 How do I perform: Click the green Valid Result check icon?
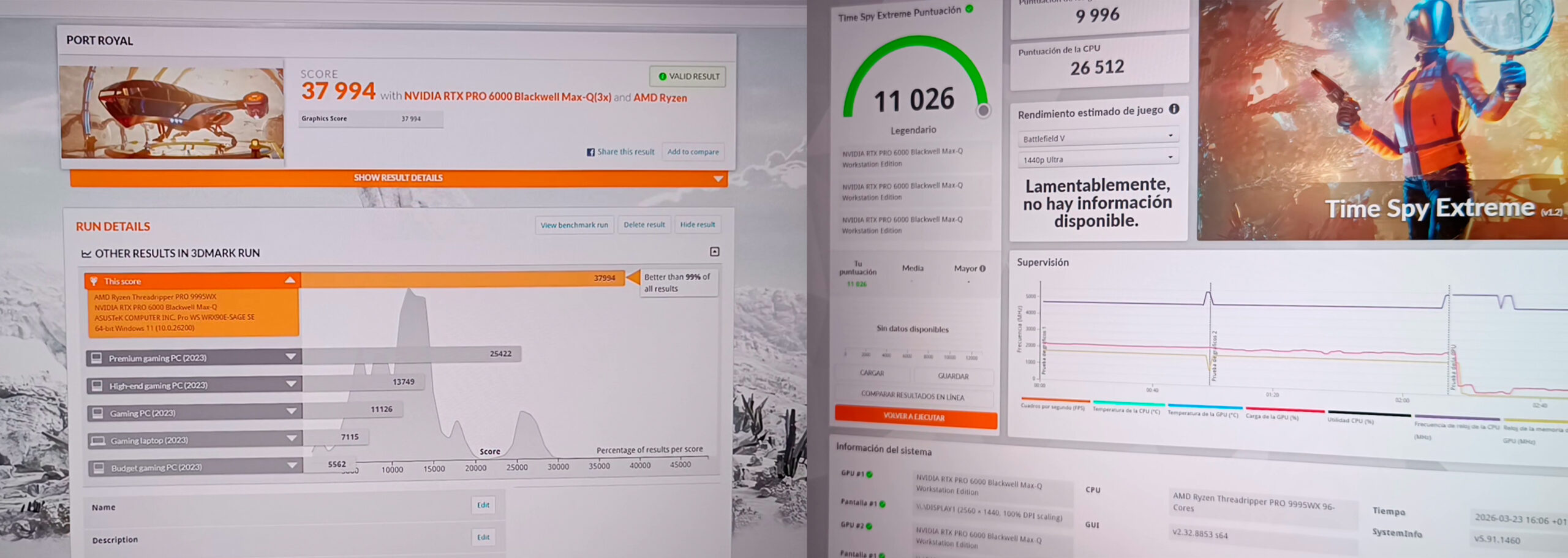(662, 77)
